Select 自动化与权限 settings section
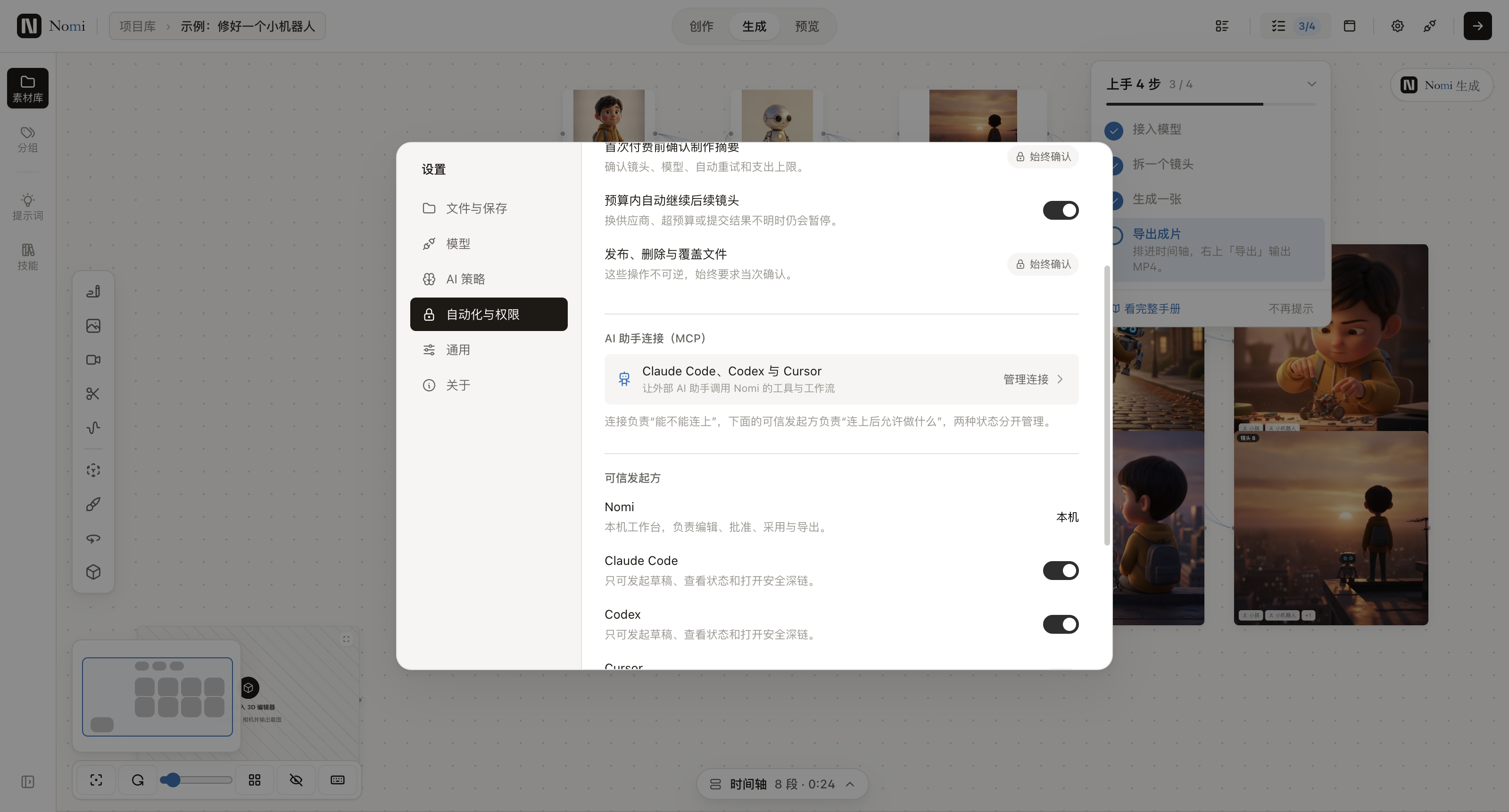1509x812 pixels. coord(489,314)
